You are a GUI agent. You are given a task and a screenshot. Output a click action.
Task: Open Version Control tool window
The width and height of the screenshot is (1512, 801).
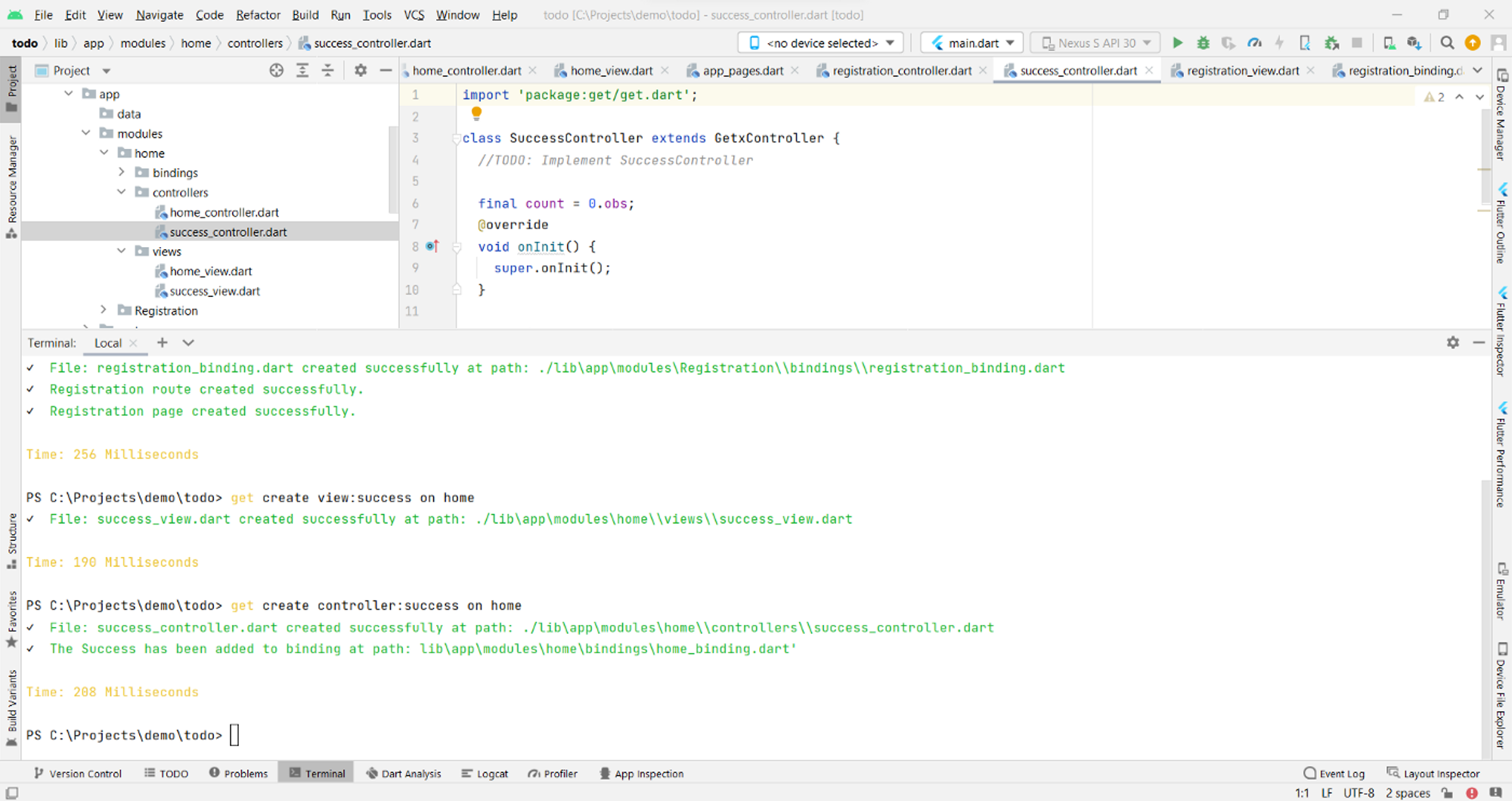click(78, 773)
